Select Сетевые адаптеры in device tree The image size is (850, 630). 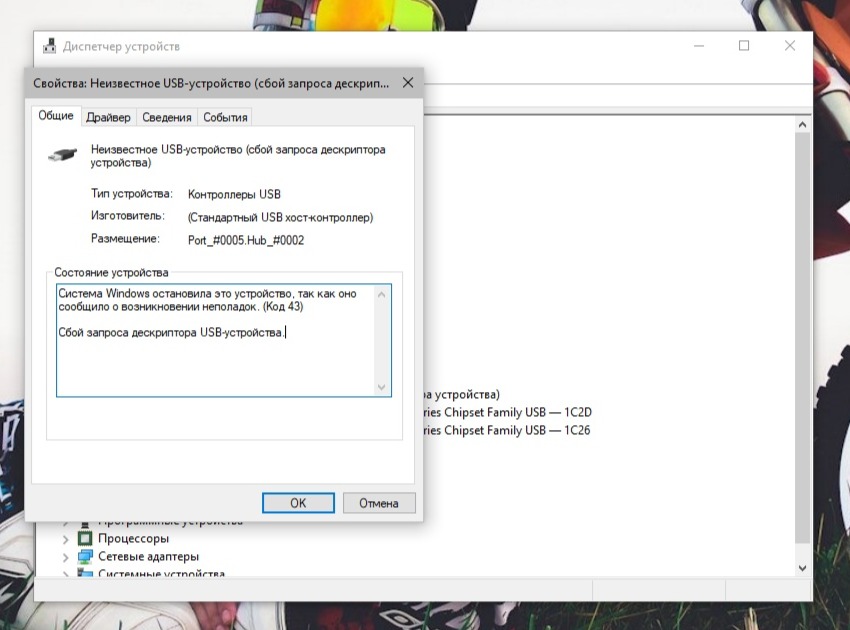149,557
